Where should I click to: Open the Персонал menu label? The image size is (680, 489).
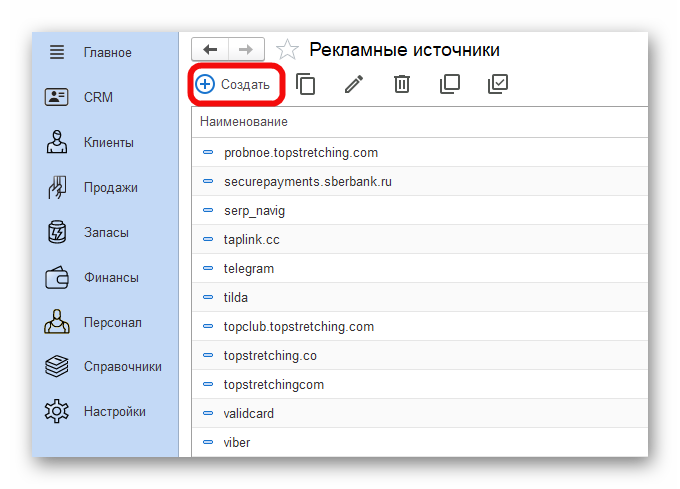pyautogui.click(x=113, y=323)
